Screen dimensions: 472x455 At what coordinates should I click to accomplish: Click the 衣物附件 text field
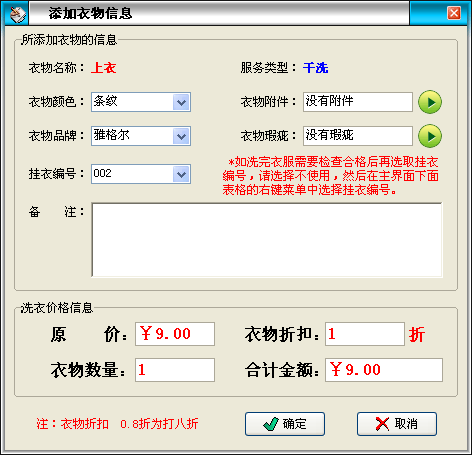pyautogui.click(x=358, y=102)
